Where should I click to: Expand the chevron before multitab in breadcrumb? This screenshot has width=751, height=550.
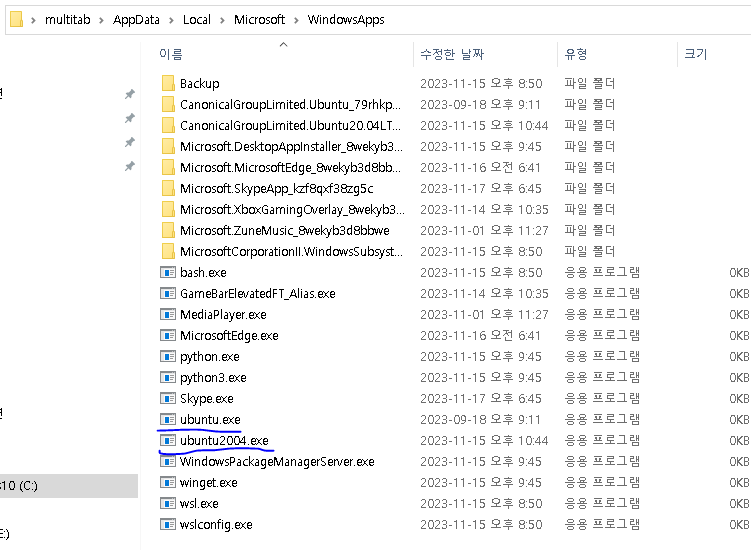pos(33,20)
